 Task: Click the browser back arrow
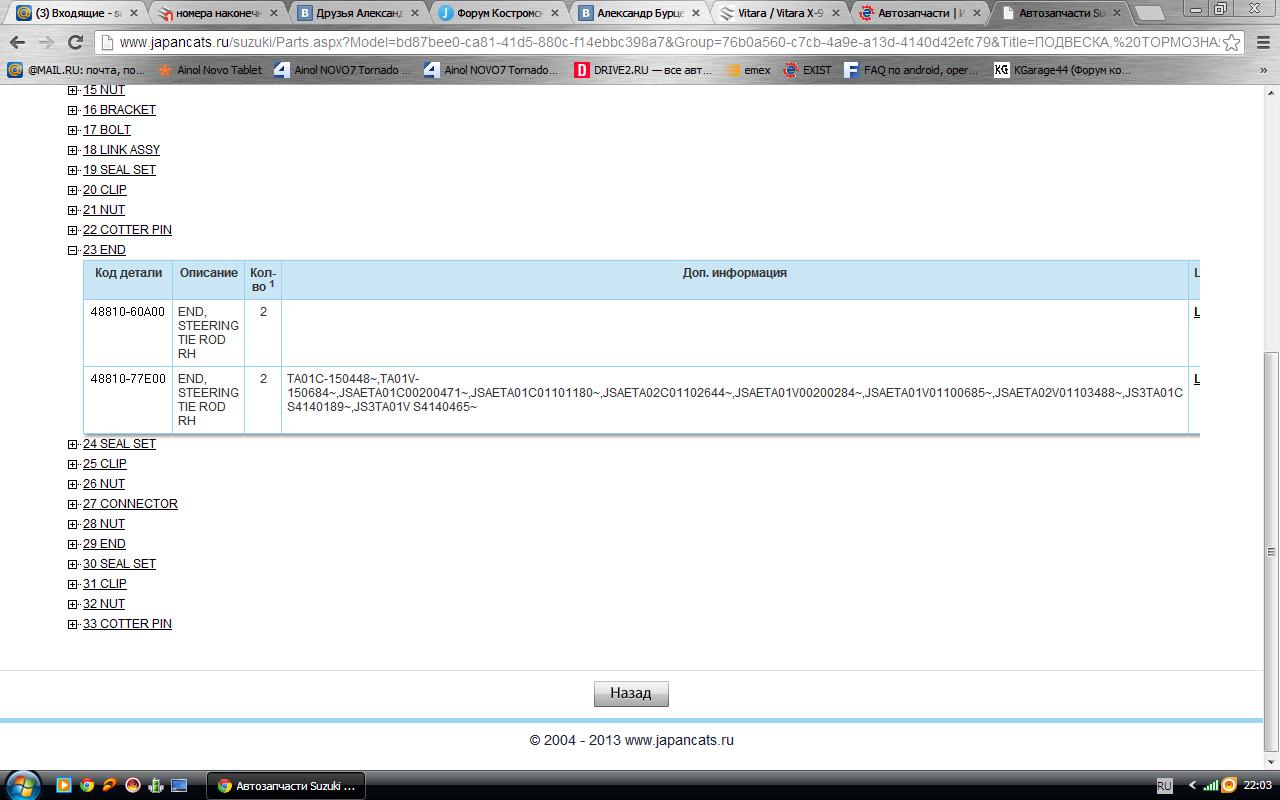click(17, 42)
